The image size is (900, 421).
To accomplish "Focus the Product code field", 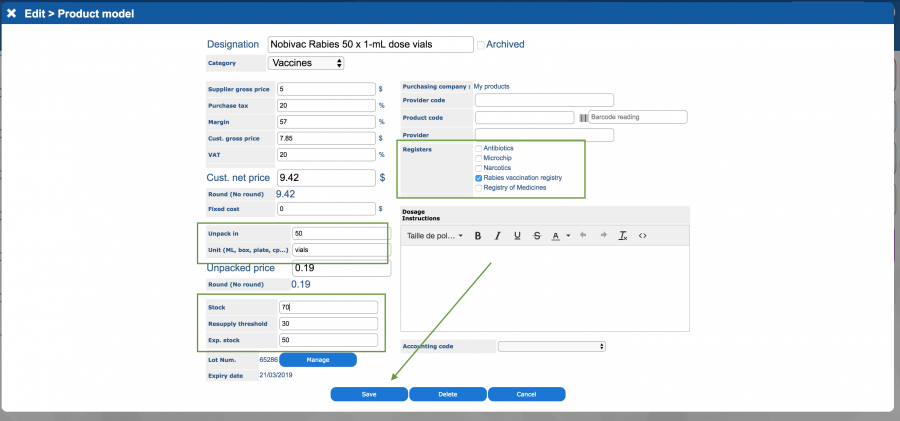I will click(525, 117).
